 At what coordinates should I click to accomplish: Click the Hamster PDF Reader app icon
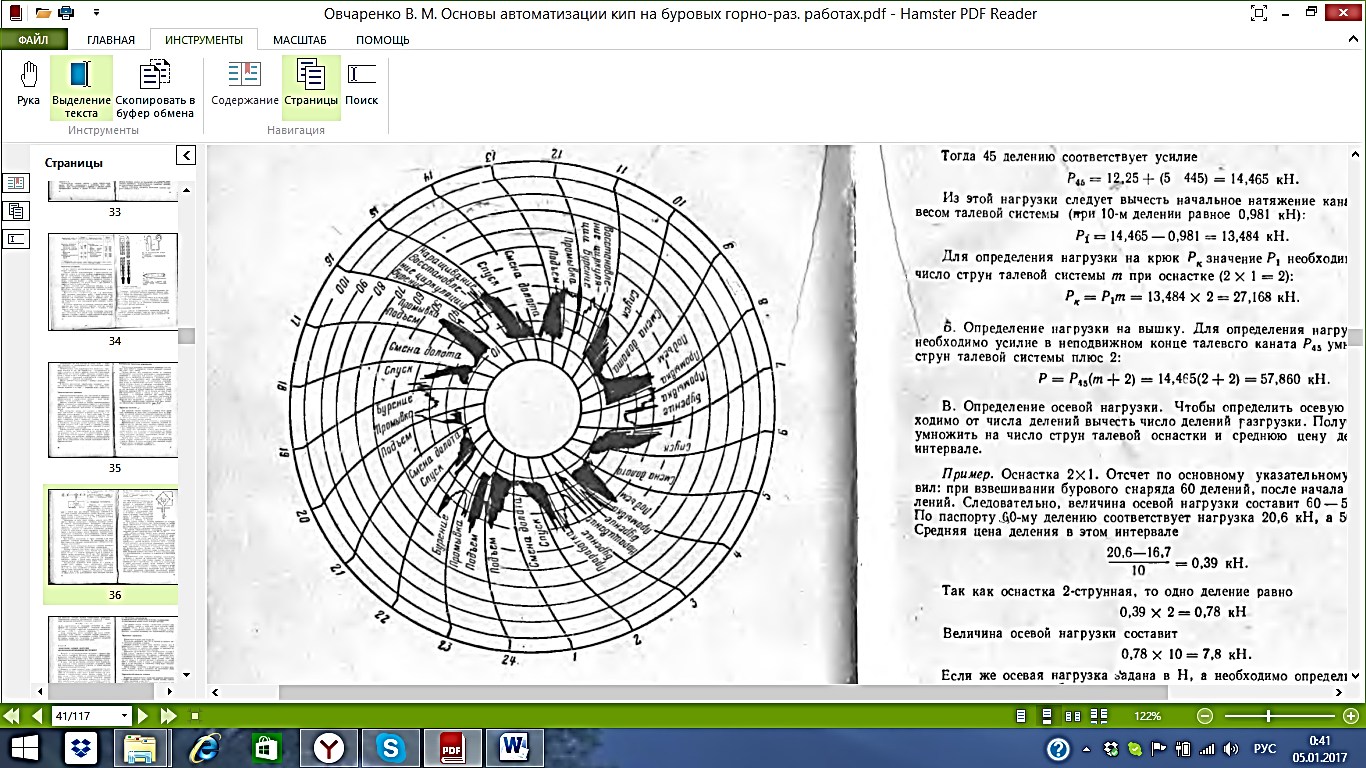(x=15, y=13)
